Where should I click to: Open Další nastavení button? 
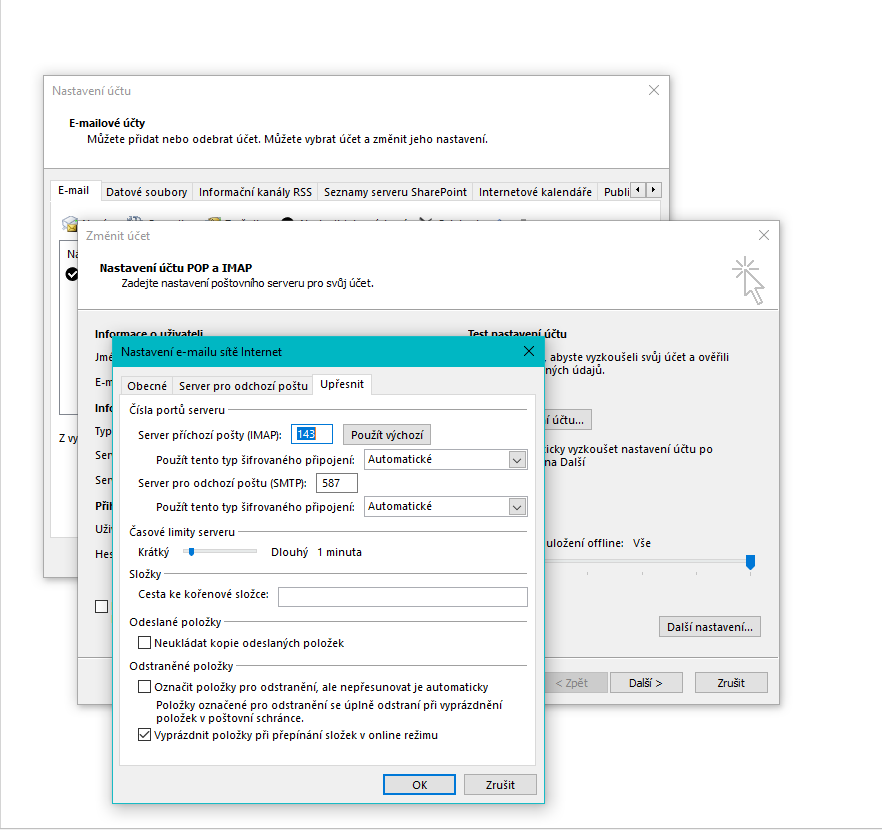pos(711,627)
